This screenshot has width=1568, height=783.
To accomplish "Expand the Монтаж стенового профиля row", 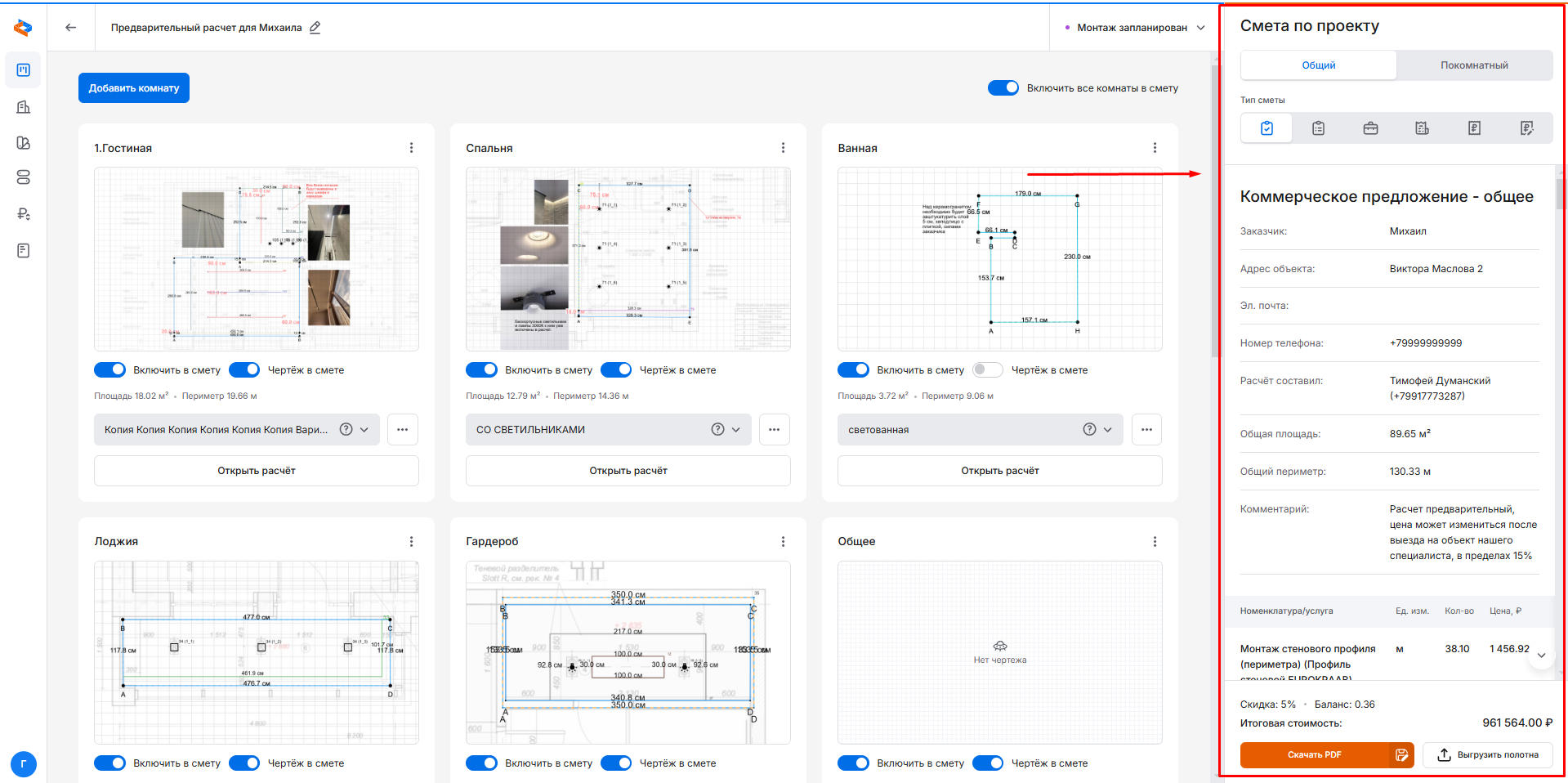I will (x=1541, y=655).
